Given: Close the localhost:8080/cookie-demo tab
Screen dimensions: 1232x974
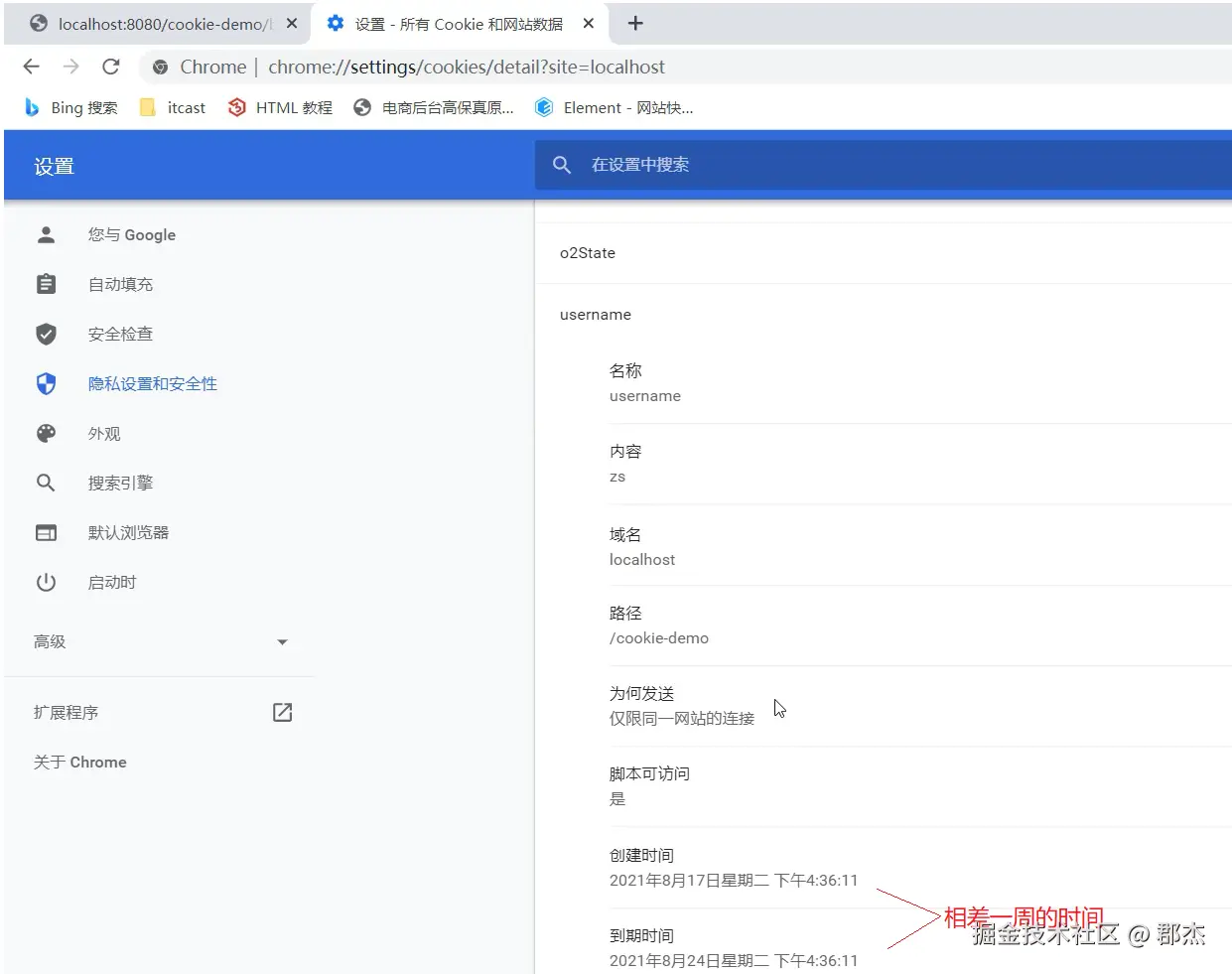Looking at the screenshot, I should click(292, 23).
